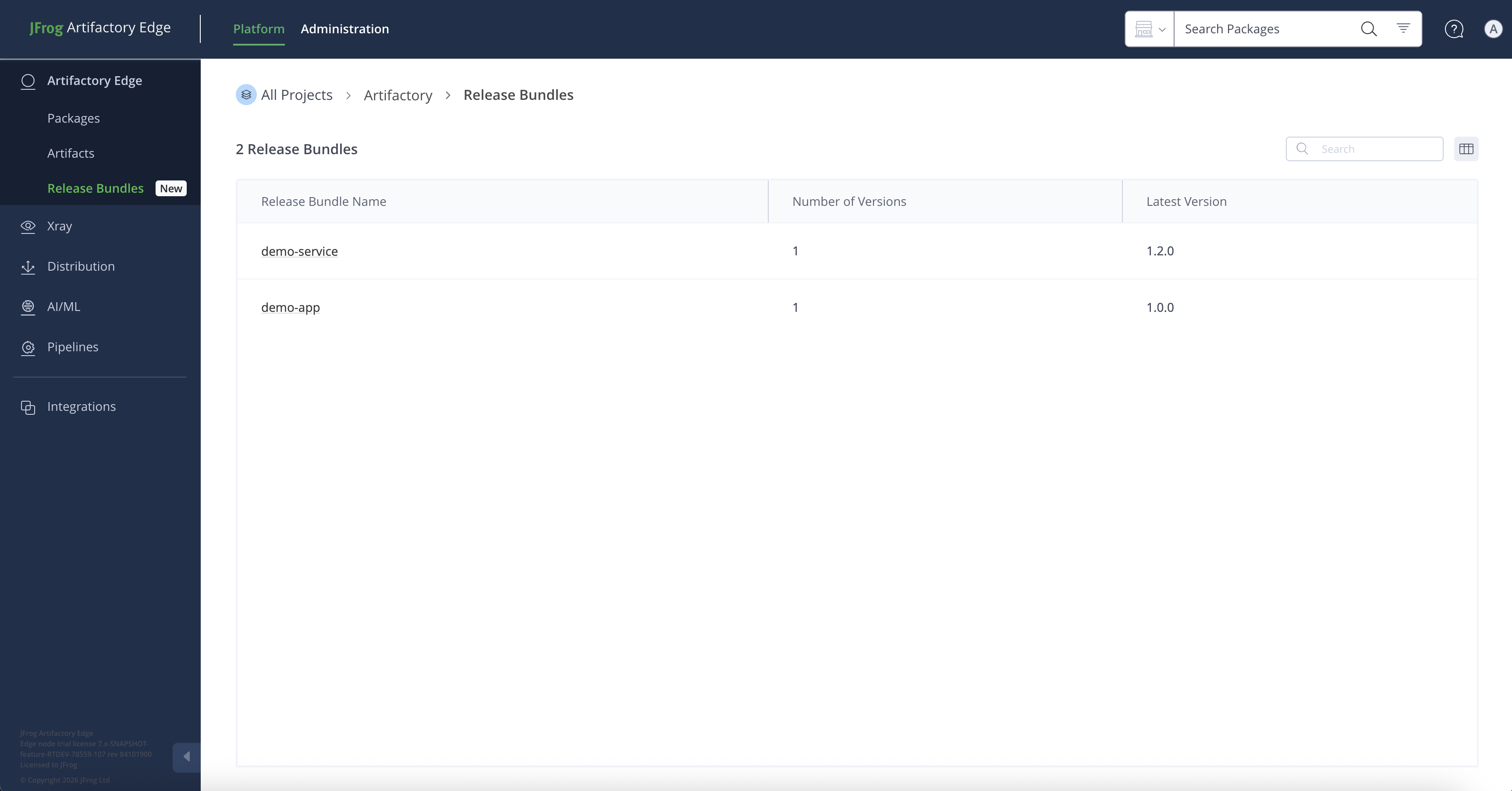Click the Integrations icon in the sidebar

28,406
